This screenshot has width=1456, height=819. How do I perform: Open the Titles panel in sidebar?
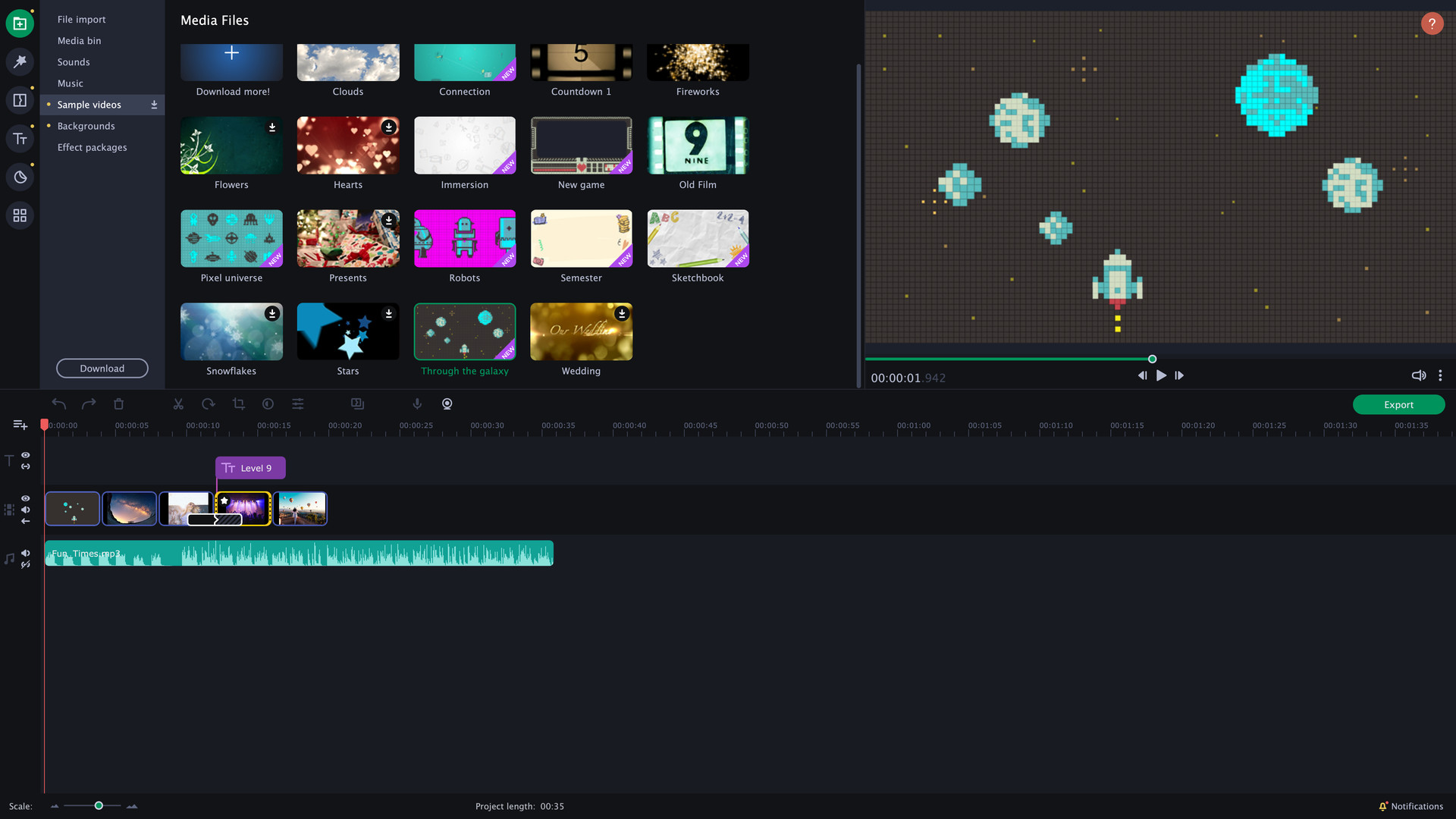20,139
